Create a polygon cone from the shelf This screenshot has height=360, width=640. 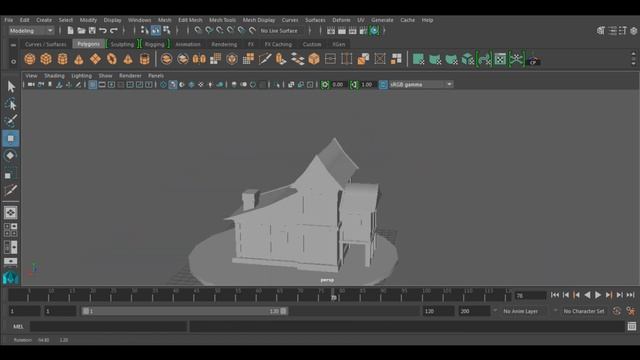(79, 59)
